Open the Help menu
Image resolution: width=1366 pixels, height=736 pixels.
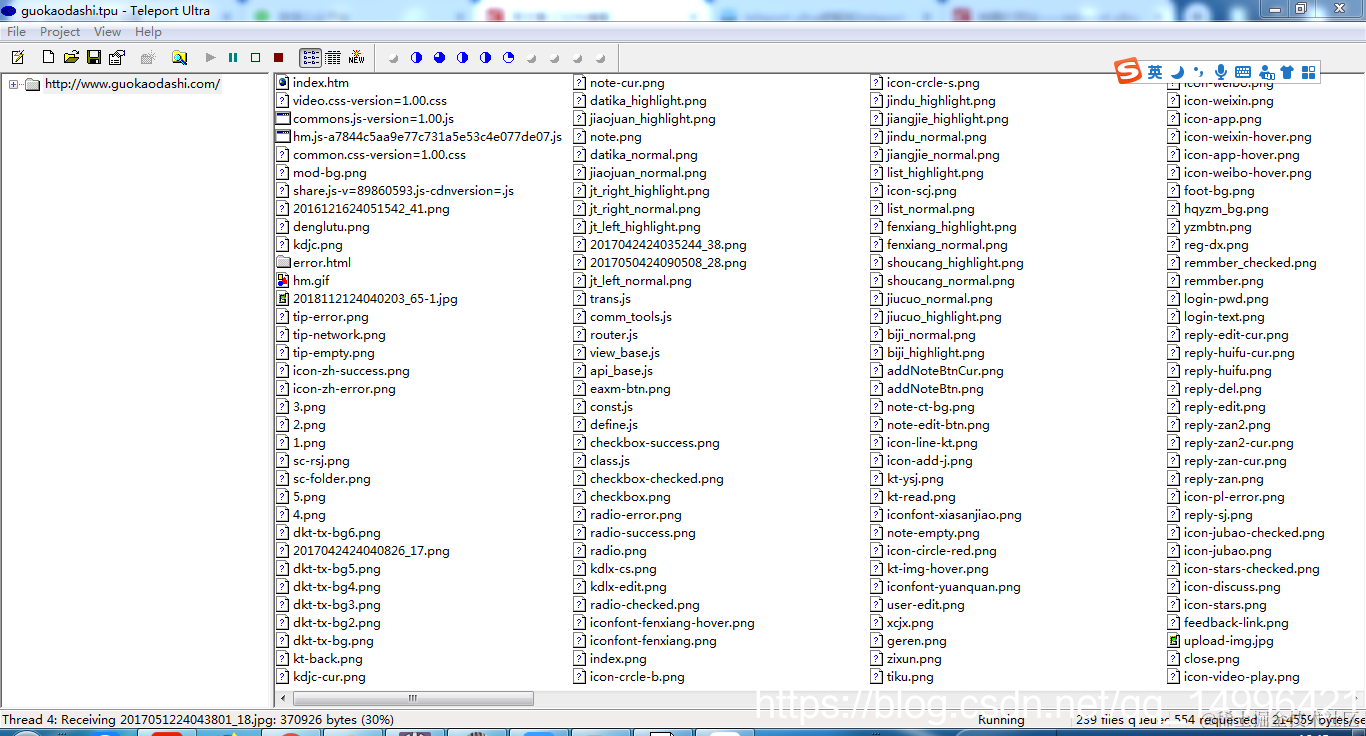click(x=148, y=32)
